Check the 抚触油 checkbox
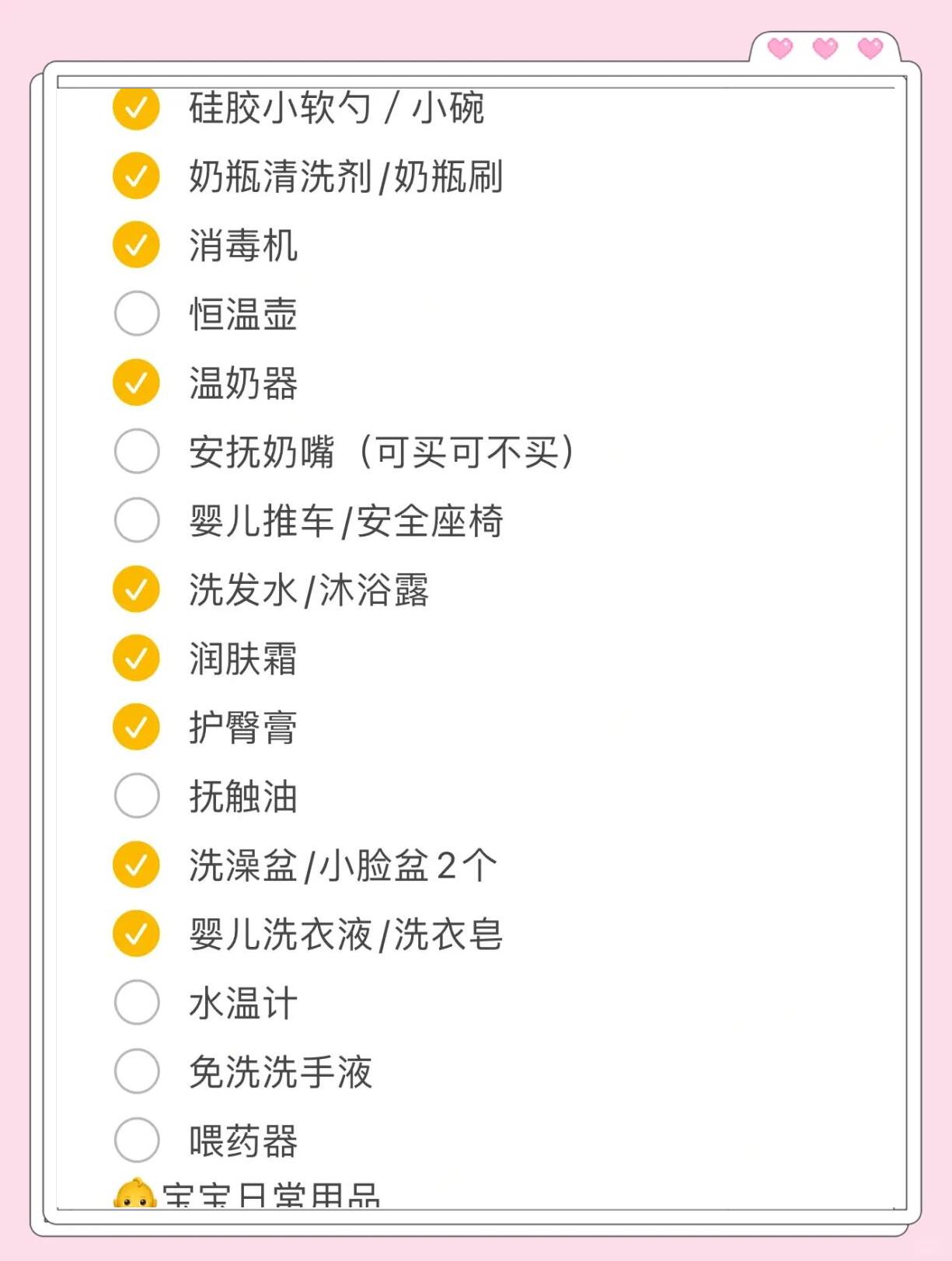 [x=136, y=795]
